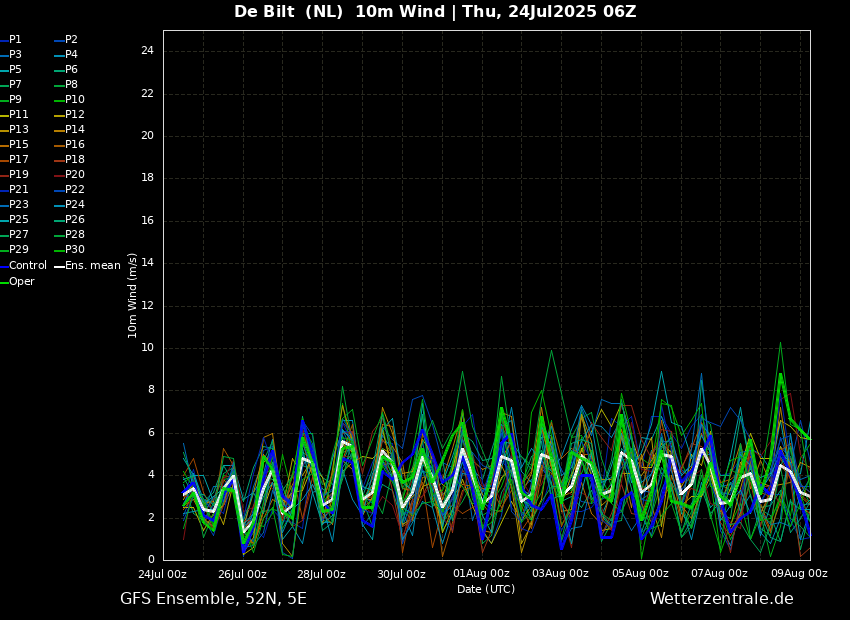The image size is (850, 620).
Task: Click the GFS Ensemble, 52N, 5E caption
Action: [x=213, y=599]
